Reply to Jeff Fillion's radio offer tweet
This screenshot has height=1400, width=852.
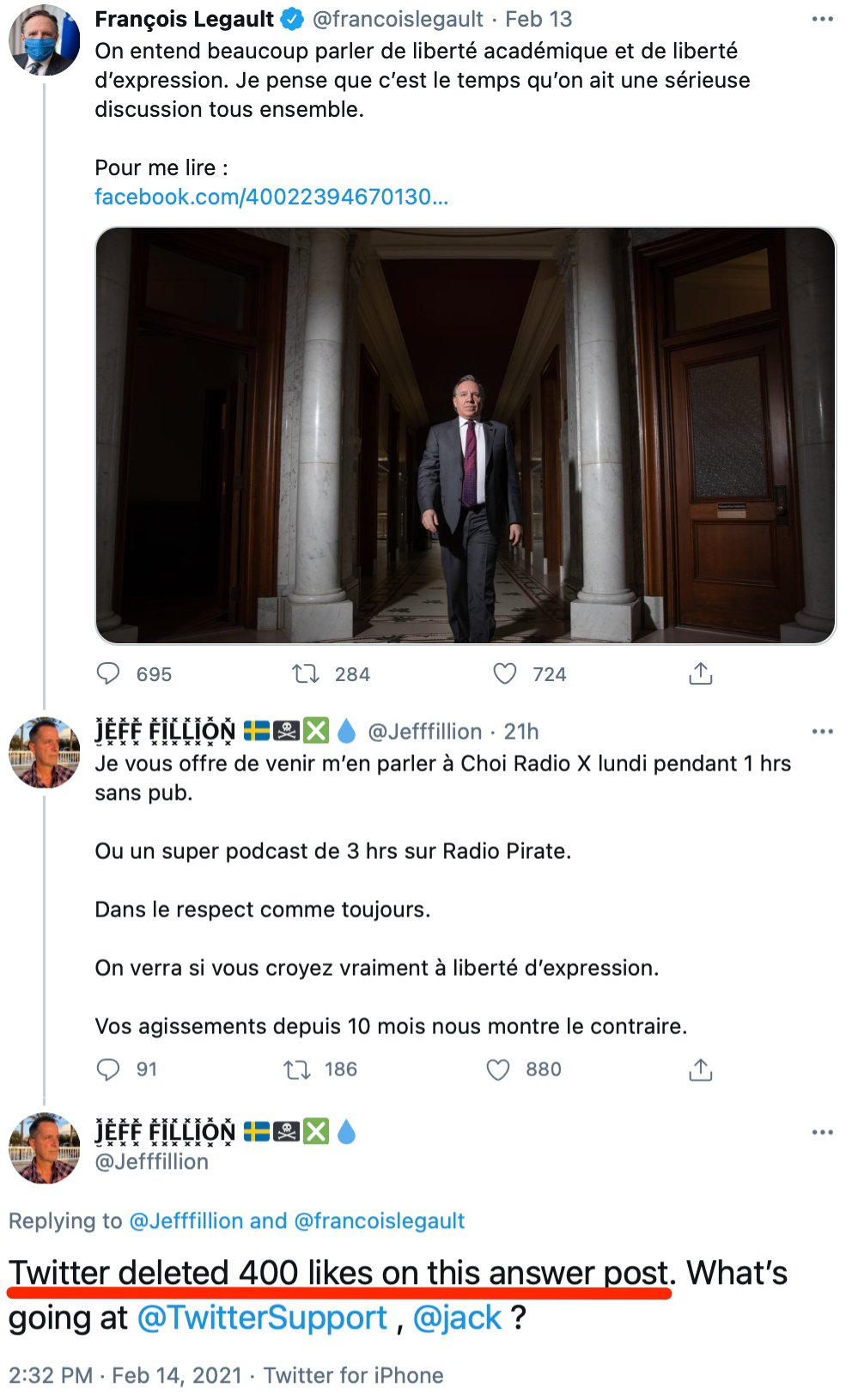click(x=108, y=1069)
